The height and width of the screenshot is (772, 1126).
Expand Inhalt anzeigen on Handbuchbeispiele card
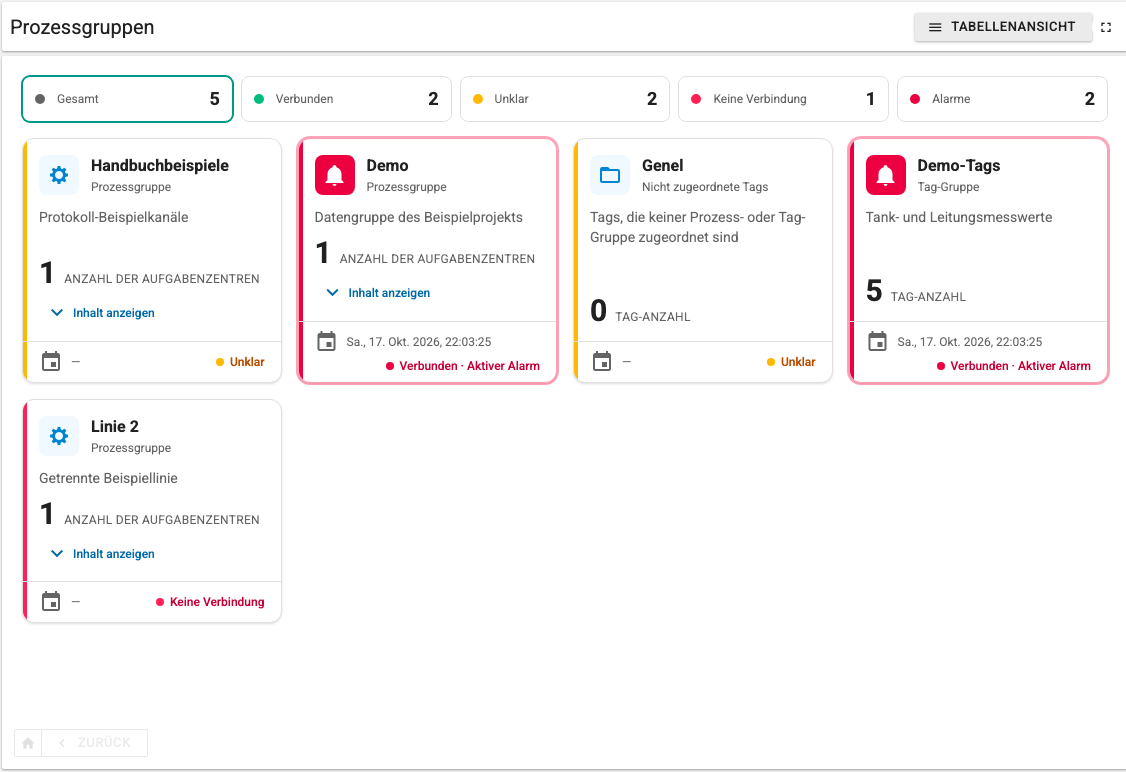(103, 313)
